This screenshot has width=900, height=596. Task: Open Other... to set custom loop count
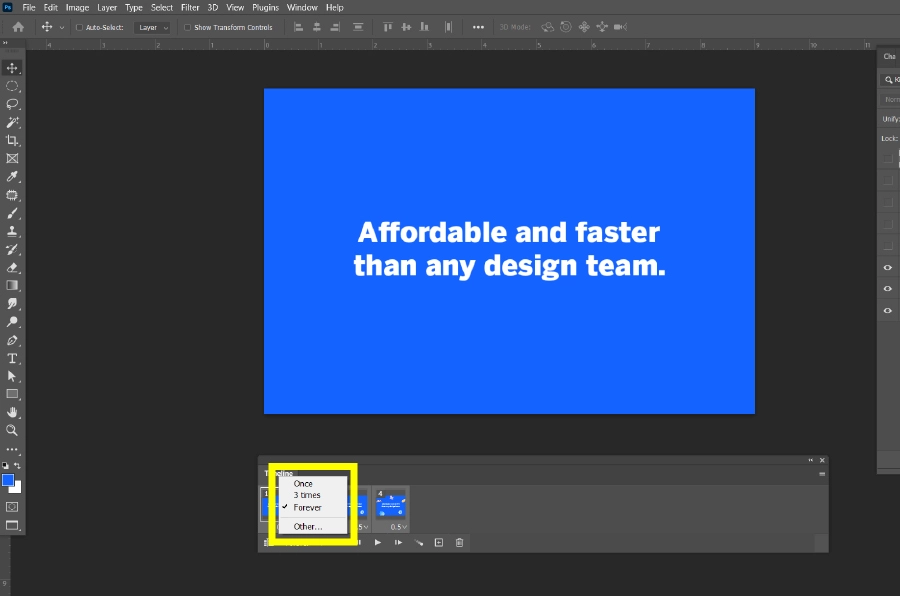(307, 525)
